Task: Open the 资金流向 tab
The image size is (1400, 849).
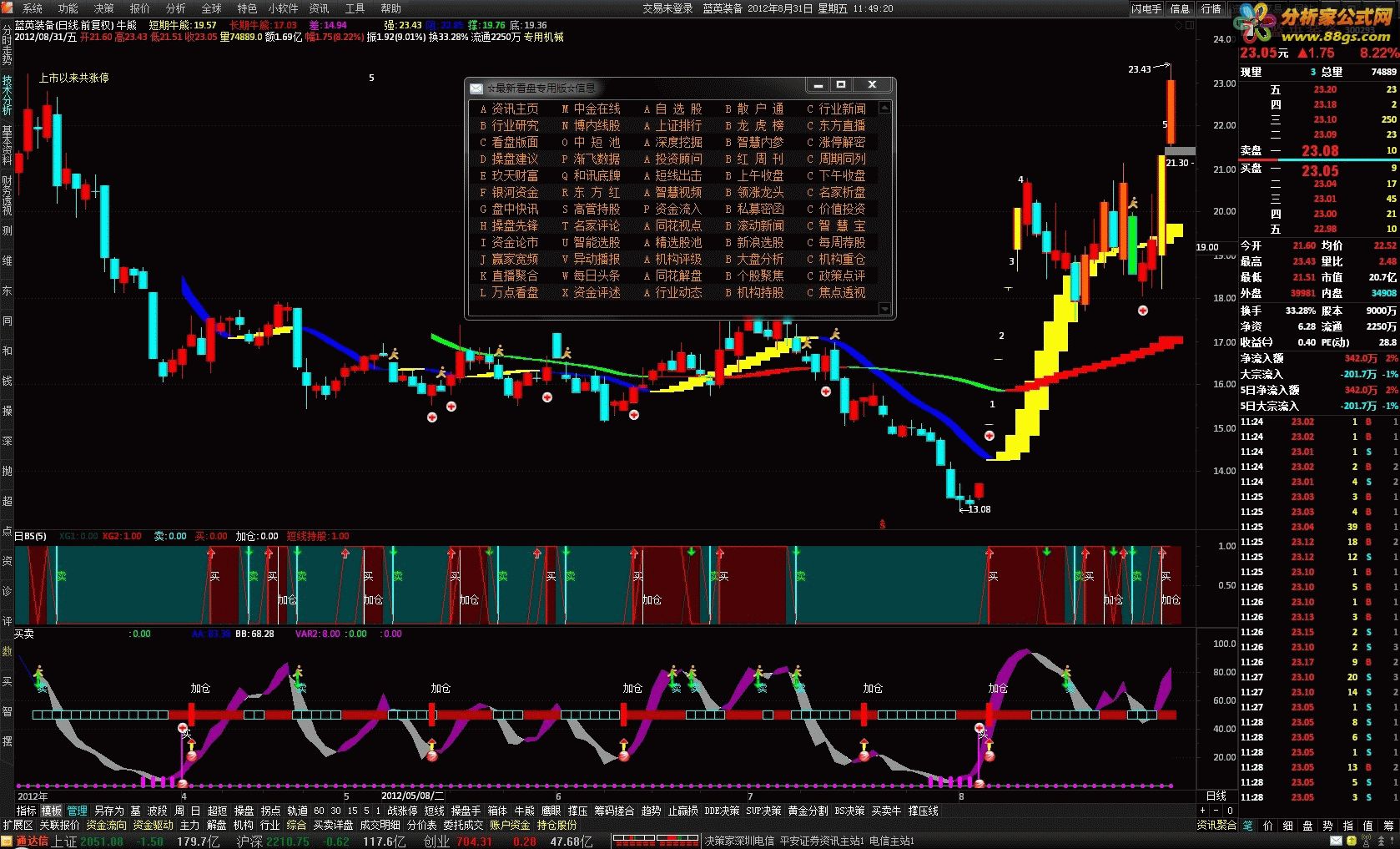Action: [106, 825]
